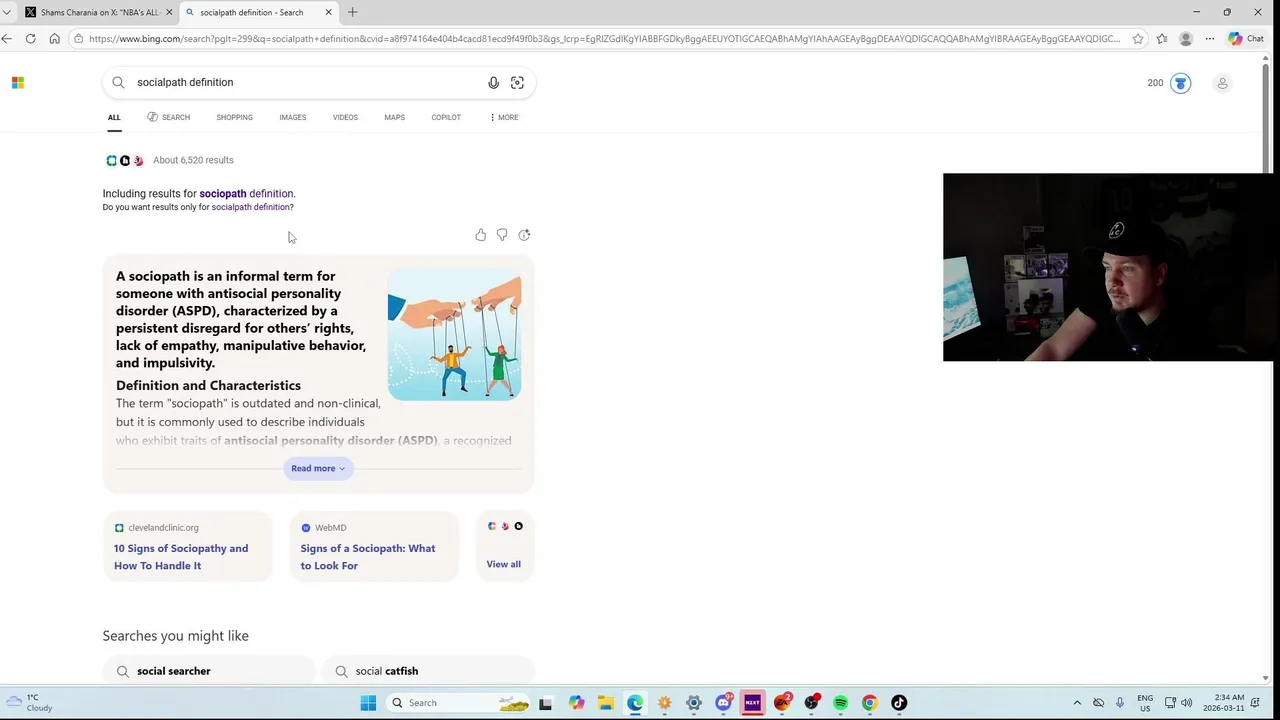Click the ENG US language indicator
Viewport: 1280px width, 720px height.
(x=1145, y=703)
